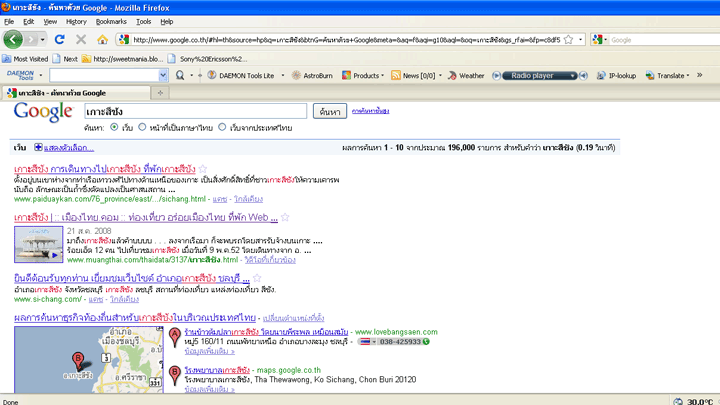Launch DAEMON Tools Lite from toolbar
Image resolution: width=720 pixels, height=405 pixels.
point(241,76)
